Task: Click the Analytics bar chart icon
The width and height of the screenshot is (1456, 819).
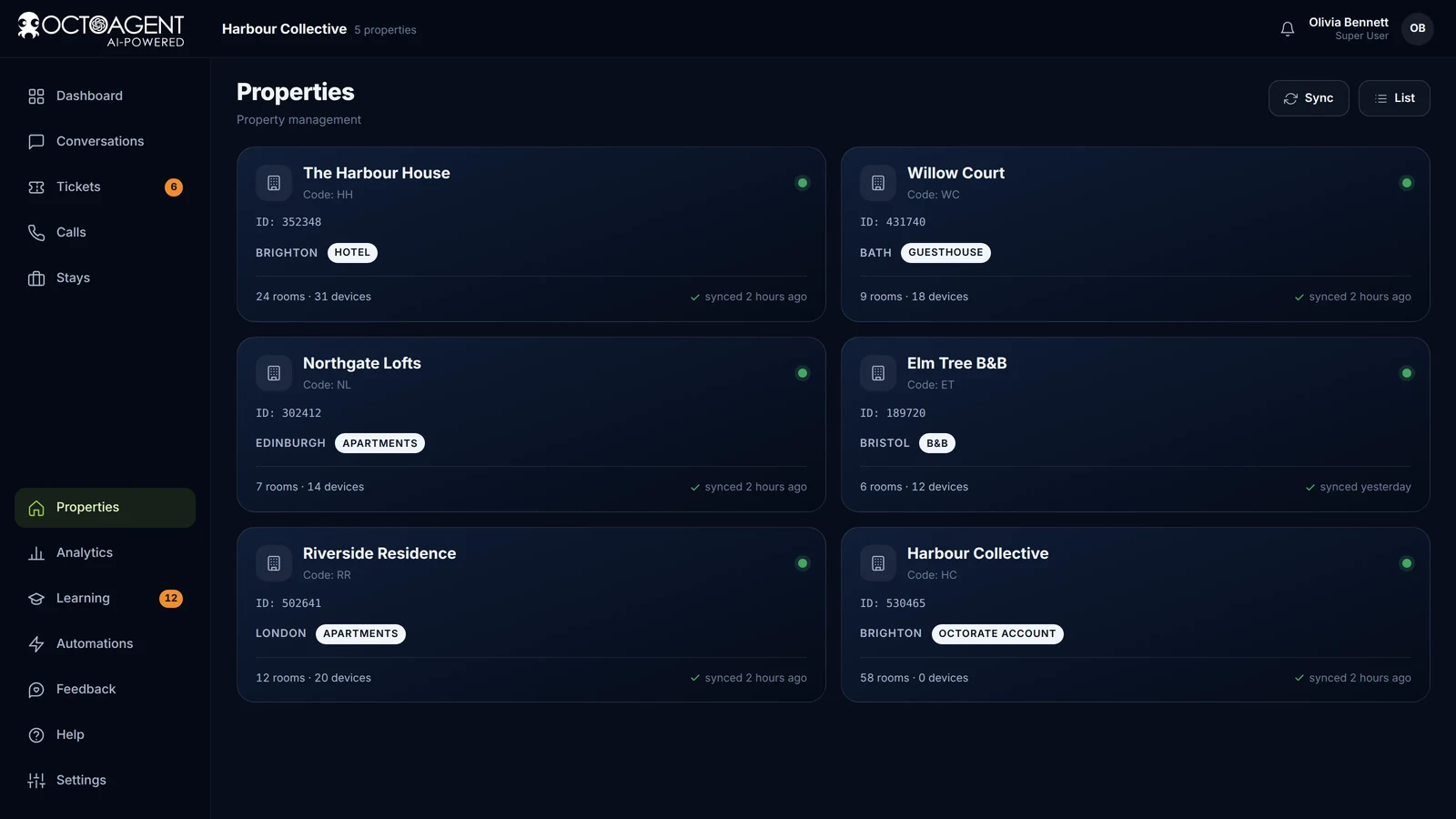Action: coord(36,553)
